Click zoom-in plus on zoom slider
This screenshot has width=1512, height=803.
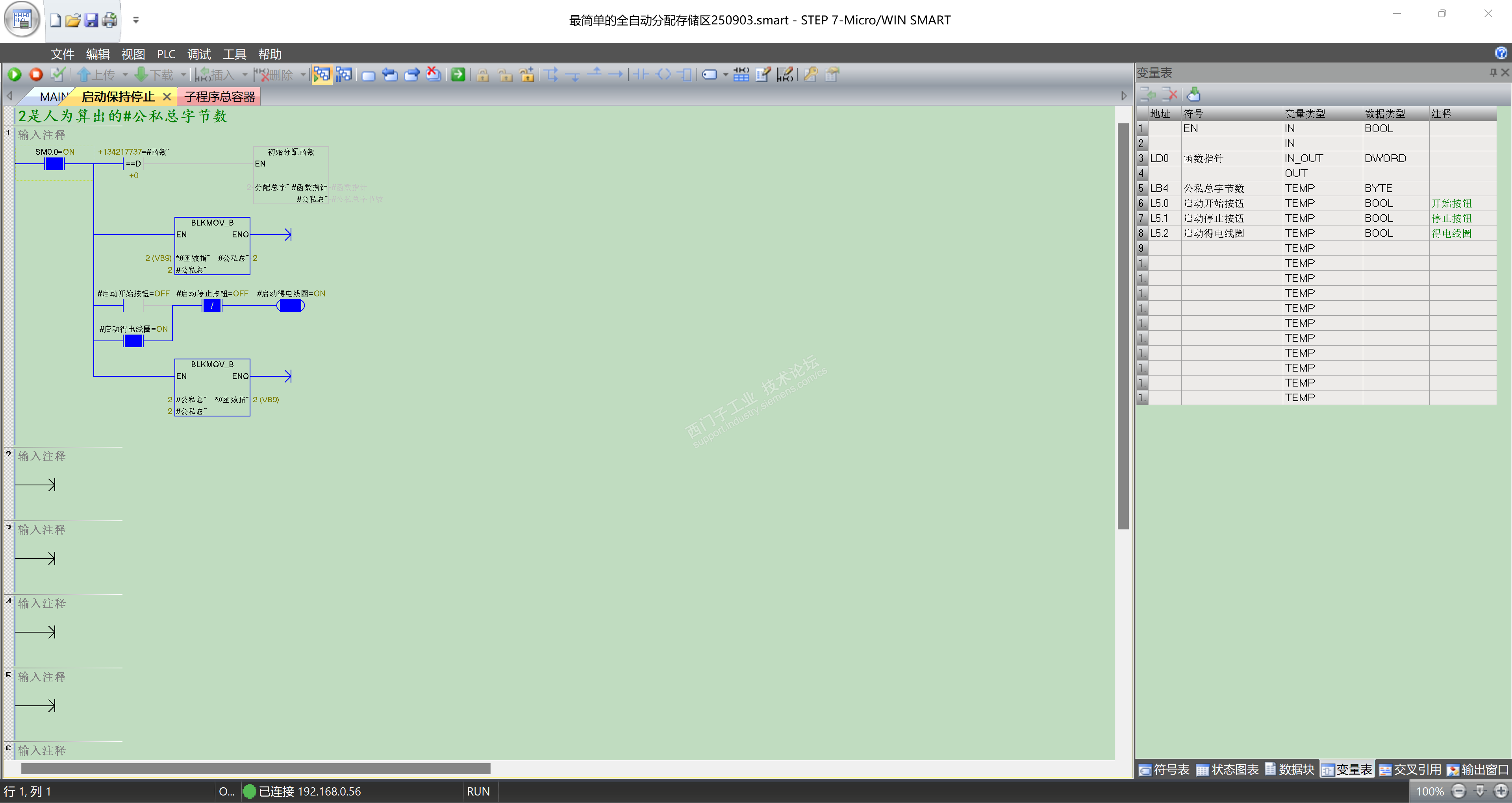pos(1500,791)
